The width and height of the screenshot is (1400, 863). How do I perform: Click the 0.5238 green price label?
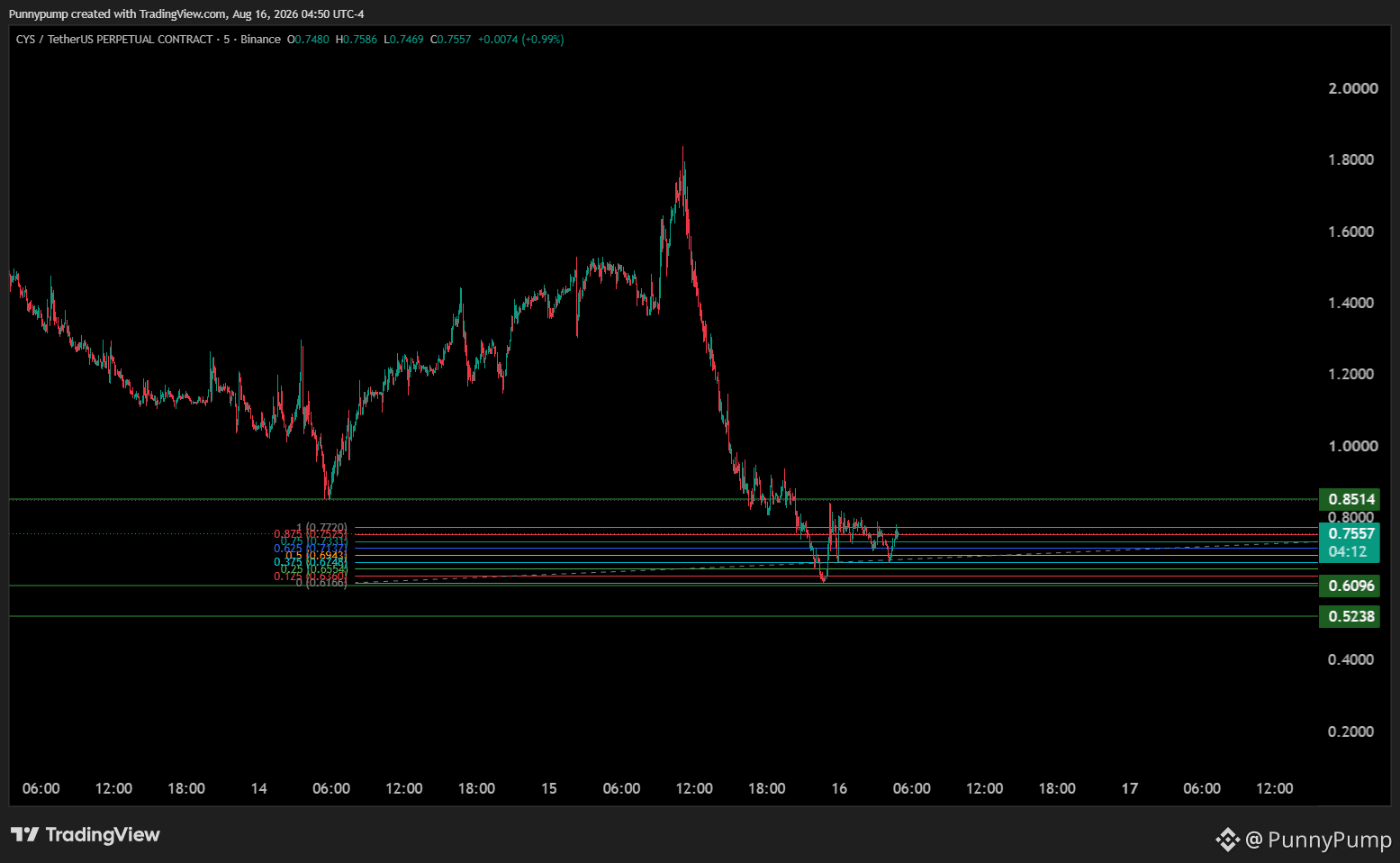click(x=1350, y=616)
